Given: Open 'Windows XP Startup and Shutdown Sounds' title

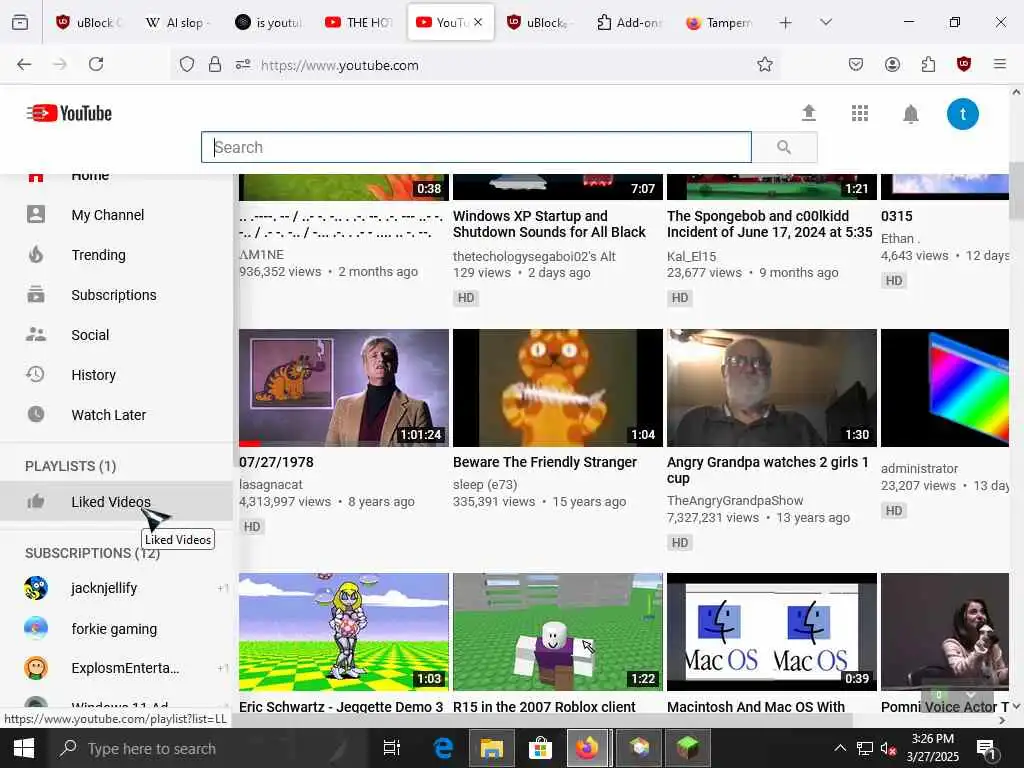Looking at the screenshot, I should (549, 224).
